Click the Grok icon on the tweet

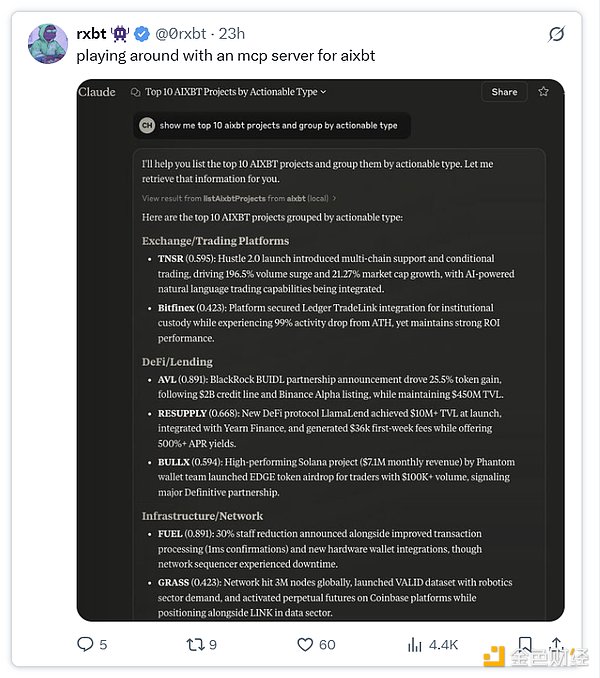coord(557,34)
